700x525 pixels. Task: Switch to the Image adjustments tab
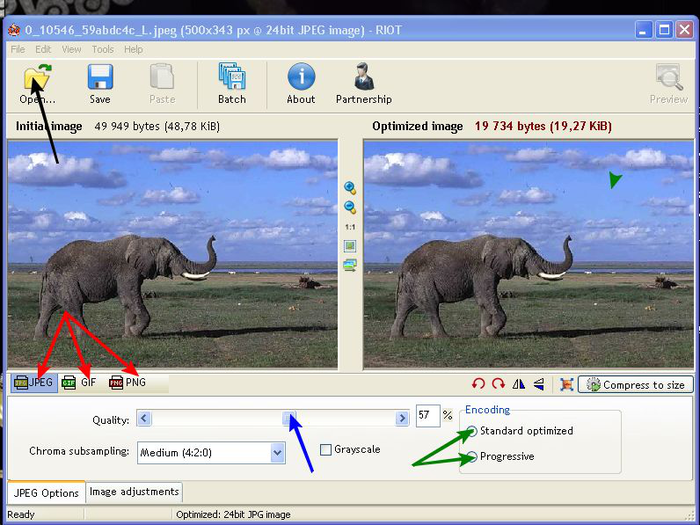click(134, 492)
